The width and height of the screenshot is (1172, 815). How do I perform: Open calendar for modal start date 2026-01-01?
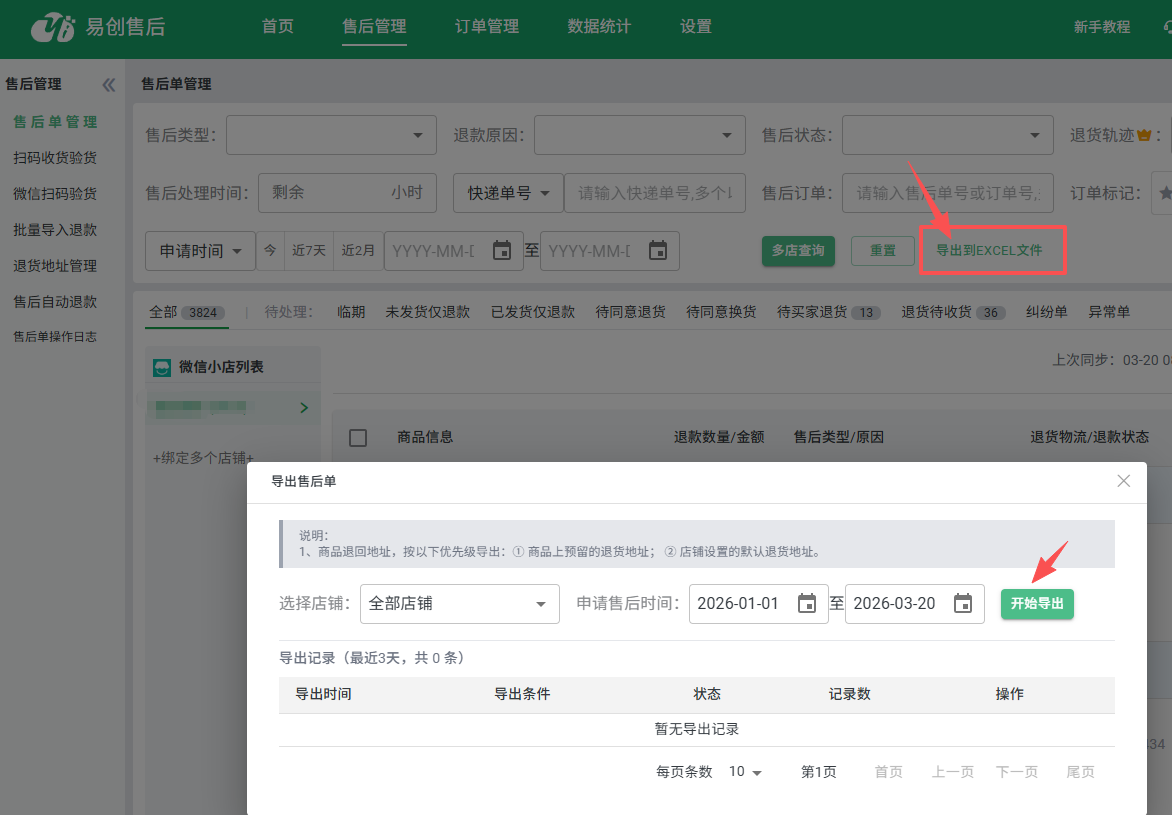point(807,604)
